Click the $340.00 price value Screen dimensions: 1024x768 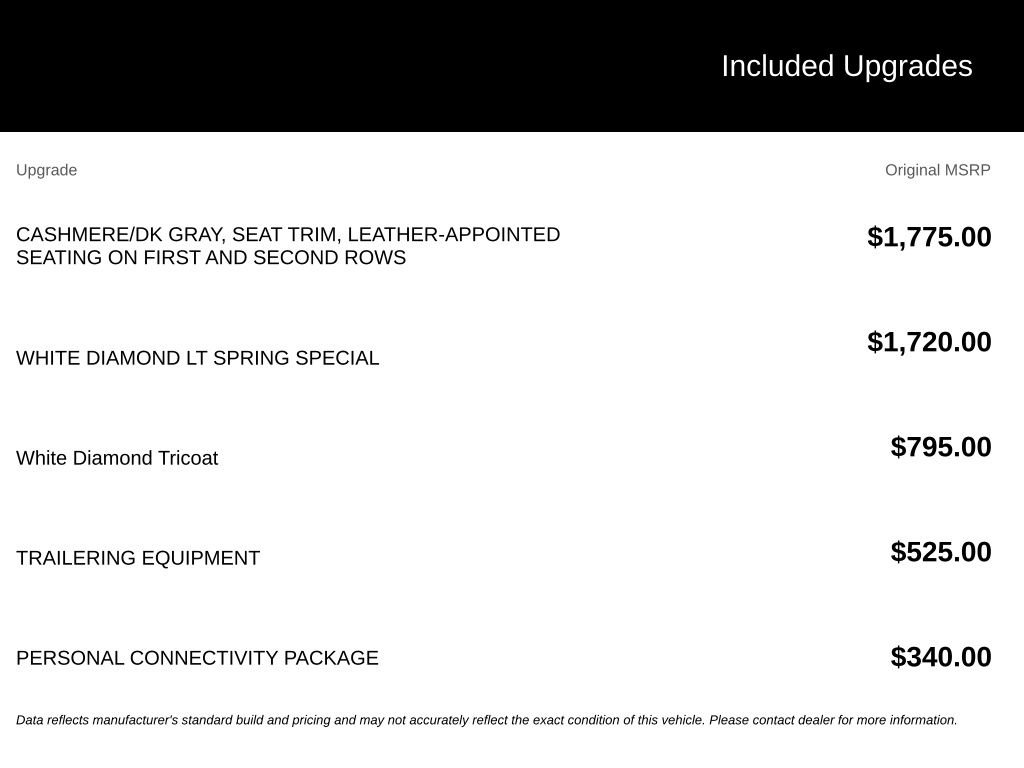coord(940,657)
